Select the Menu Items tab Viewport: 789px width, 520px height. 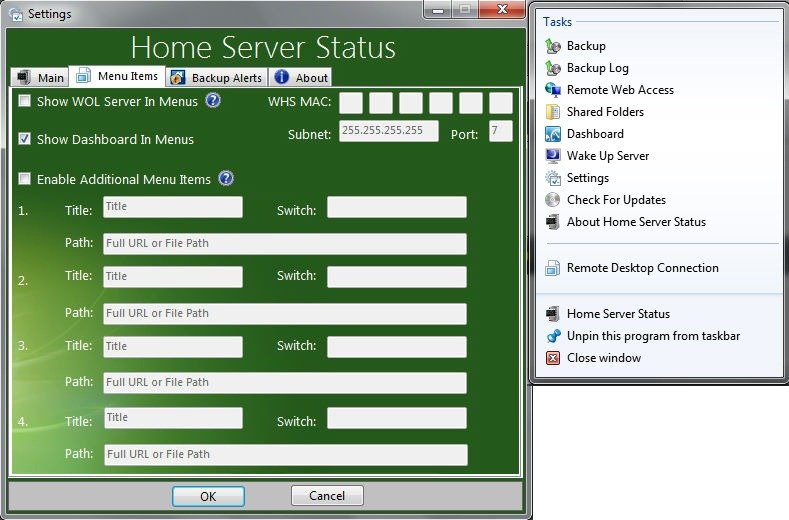click(x=117, y=76)
